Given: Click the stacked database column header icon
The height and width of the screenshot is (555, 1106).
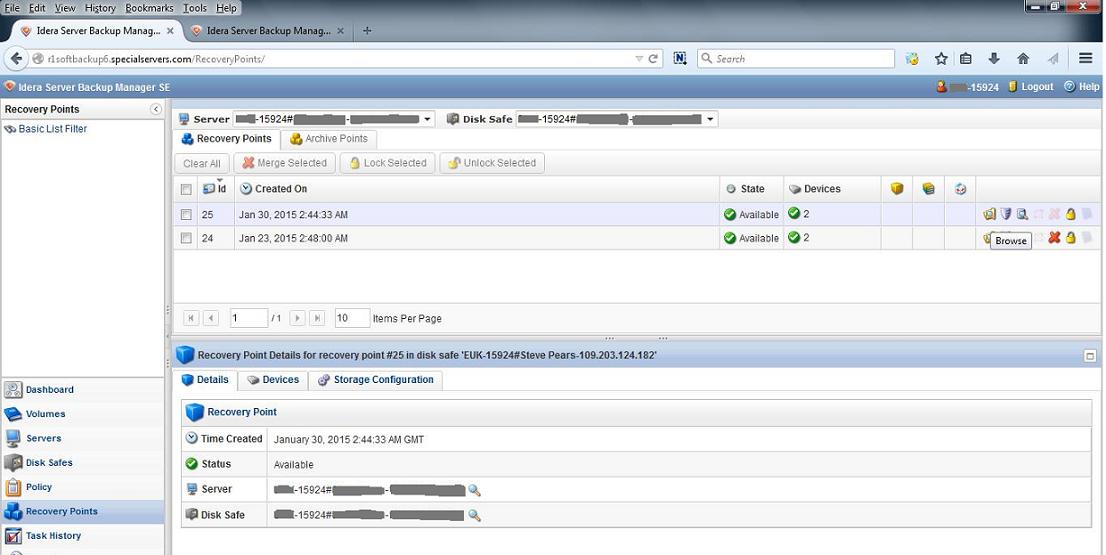Looking at the screenshot, I should (x=928, y=188).
